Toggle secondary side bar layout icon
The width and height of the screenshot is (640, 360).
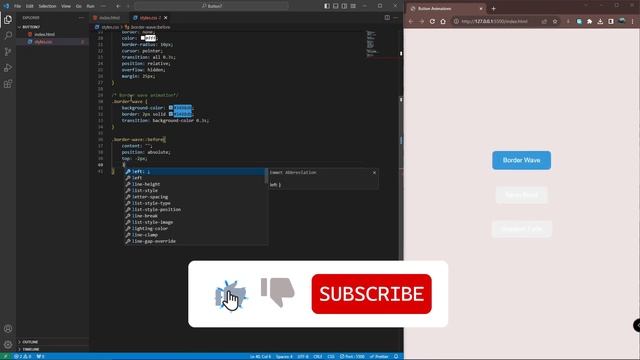pos(344,6)
